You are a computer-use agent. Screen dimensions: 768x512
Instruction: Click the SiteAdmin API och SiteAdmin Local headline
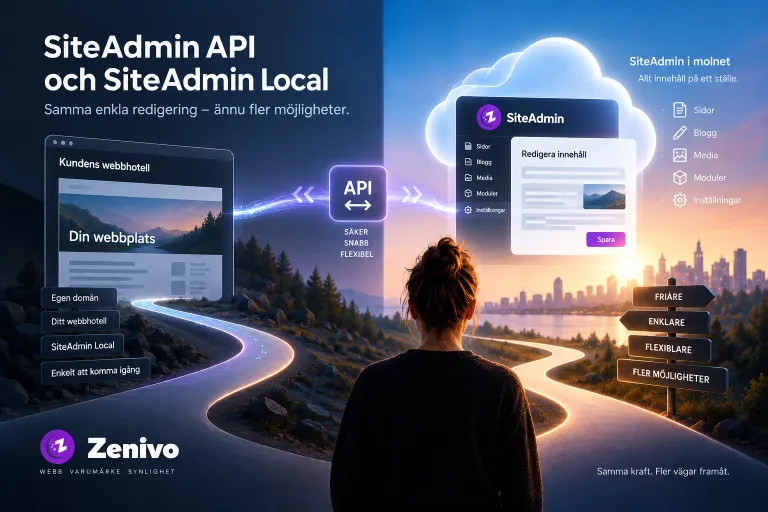tap(186, 63)
